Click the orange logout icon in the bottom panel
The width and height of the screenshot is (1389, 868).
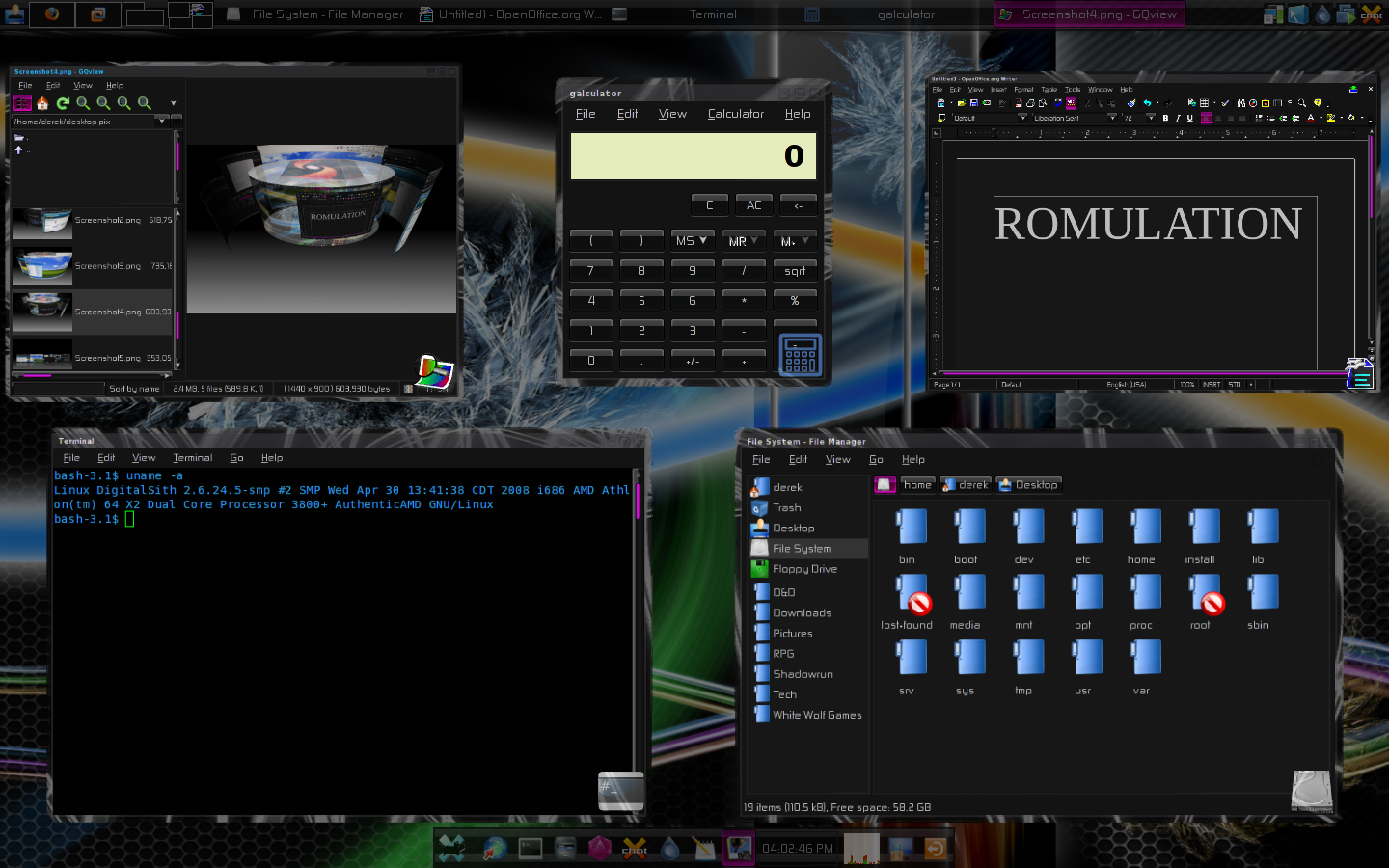[935, 848]
